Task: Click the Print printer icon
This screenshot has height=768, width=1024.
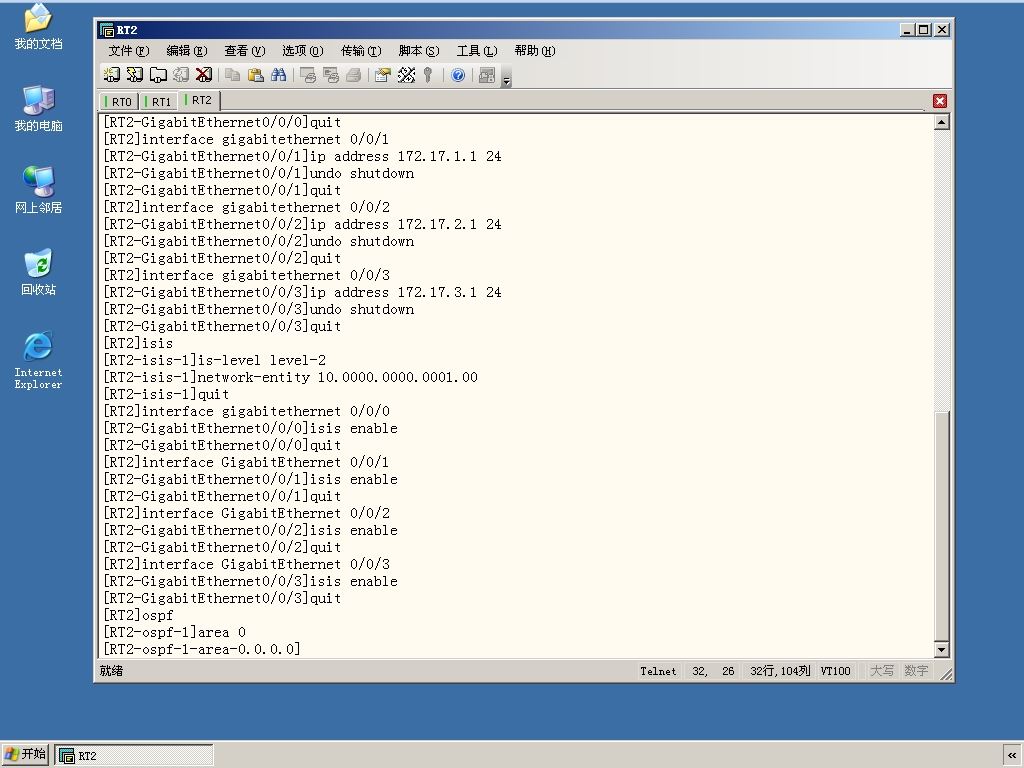Action: [354, 75]
